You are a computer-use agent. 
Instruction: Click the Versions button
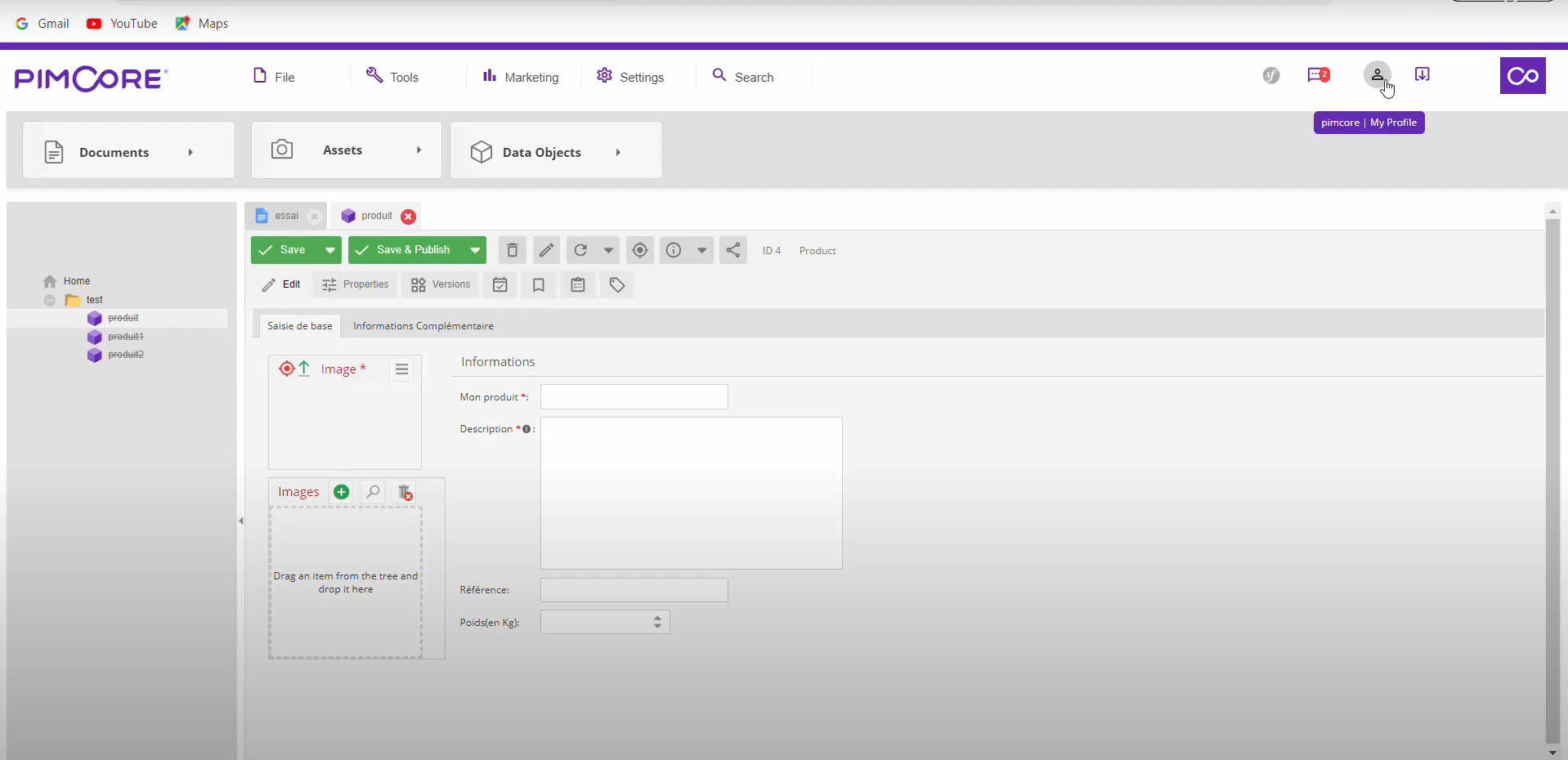[x=441, y=284]
